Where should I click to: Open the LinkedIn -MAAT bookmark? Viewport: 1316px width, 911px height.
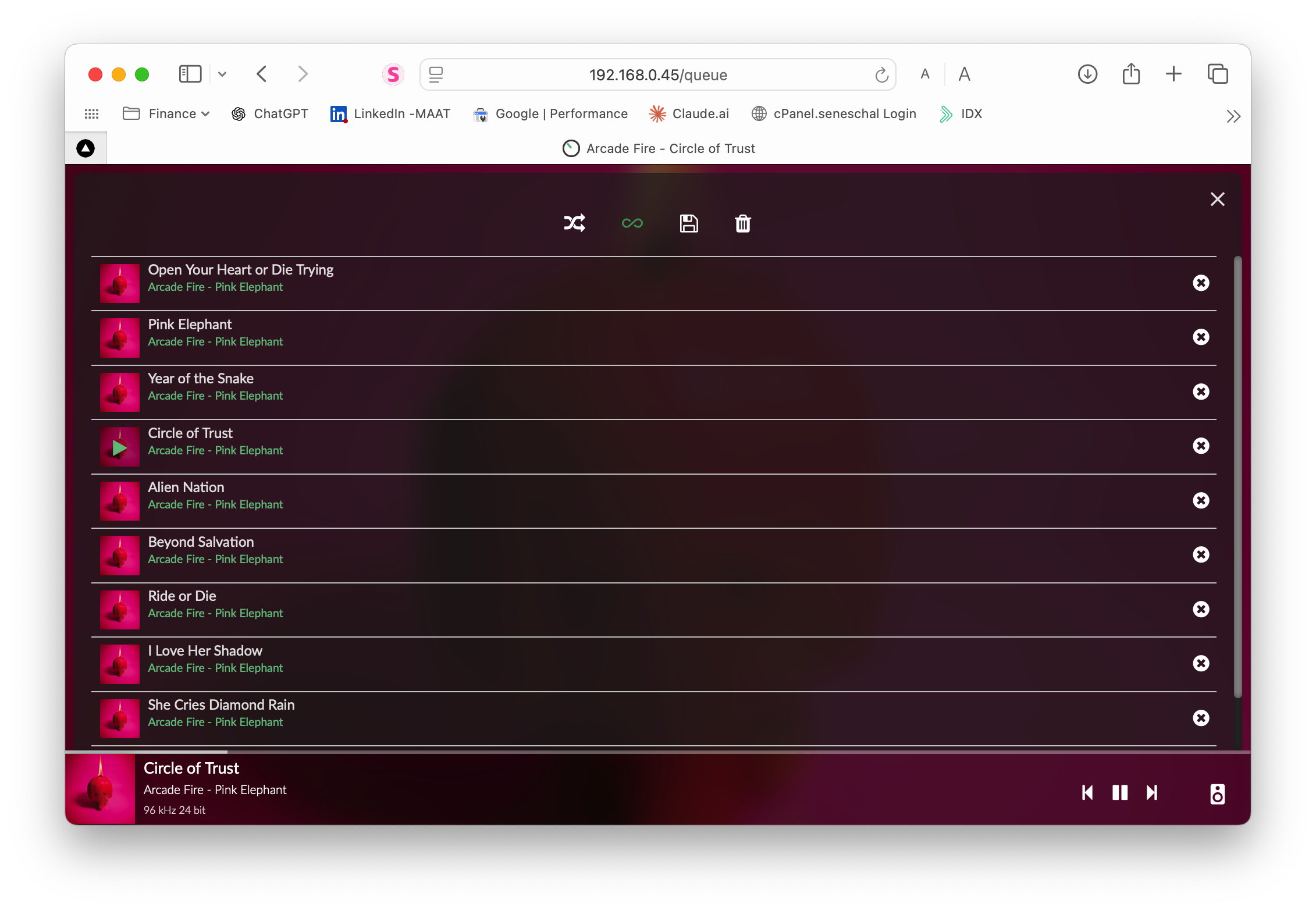(x=390, y=114)
